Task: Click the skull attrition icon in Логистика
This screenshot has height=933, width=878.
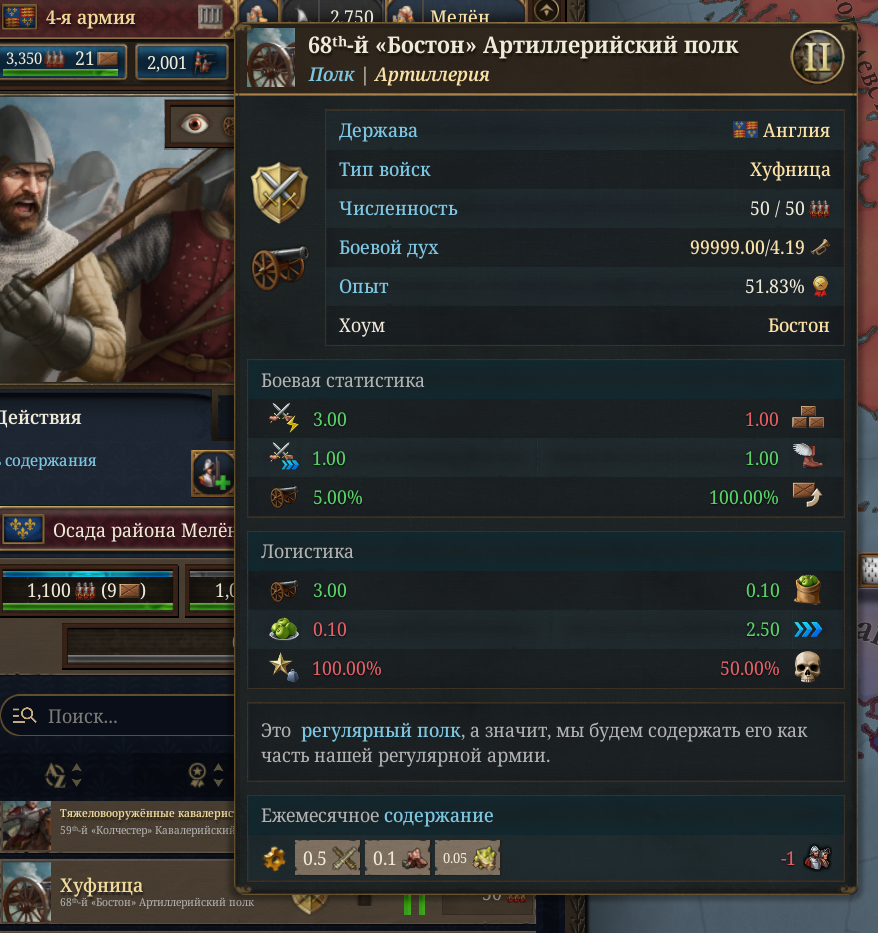Action: [807, 668]
